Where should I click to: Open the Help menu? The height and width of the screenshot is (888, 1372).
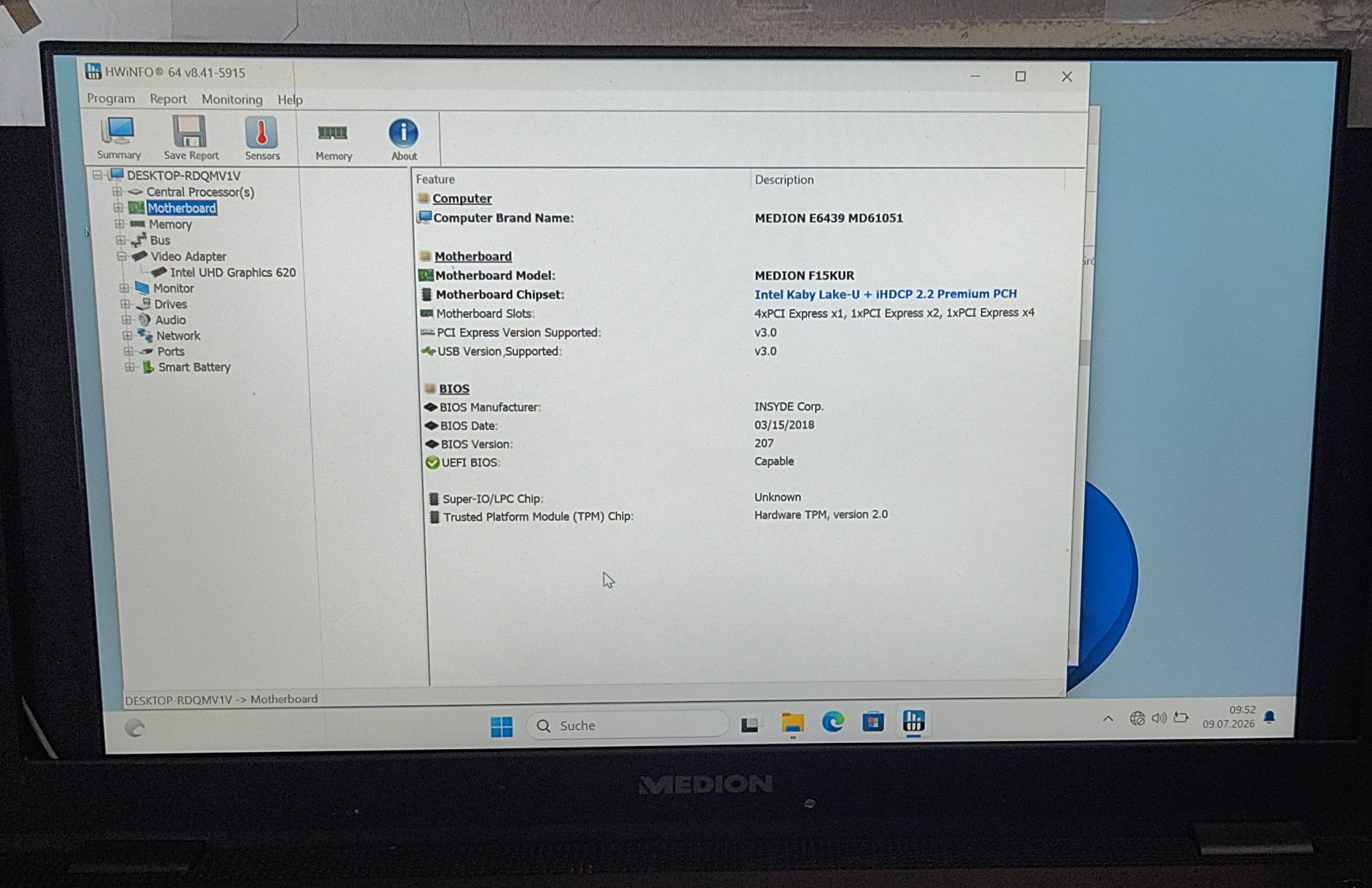[x=290, y=100]
